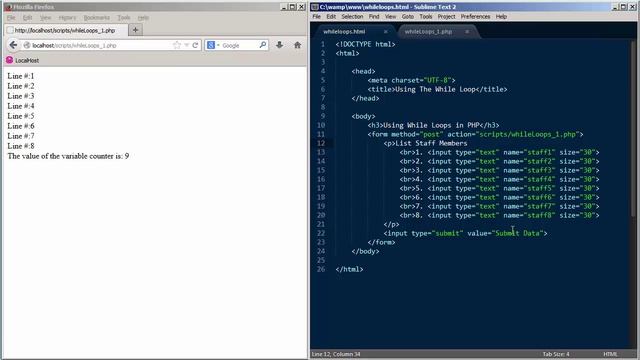Click the name="staff1" input code line
The width and height of the screenshot is (640, 360).
(499, 152)
